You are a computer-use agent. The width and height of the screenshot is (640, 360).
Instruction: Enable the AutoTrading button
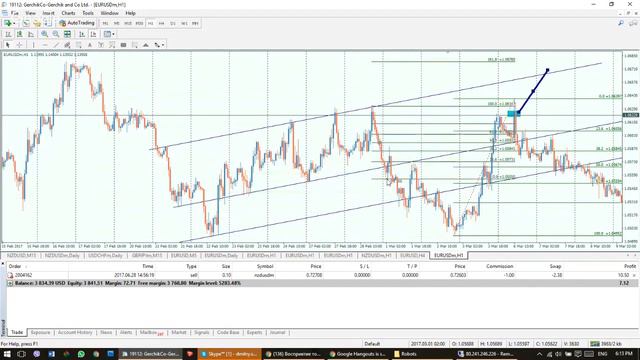77,23
